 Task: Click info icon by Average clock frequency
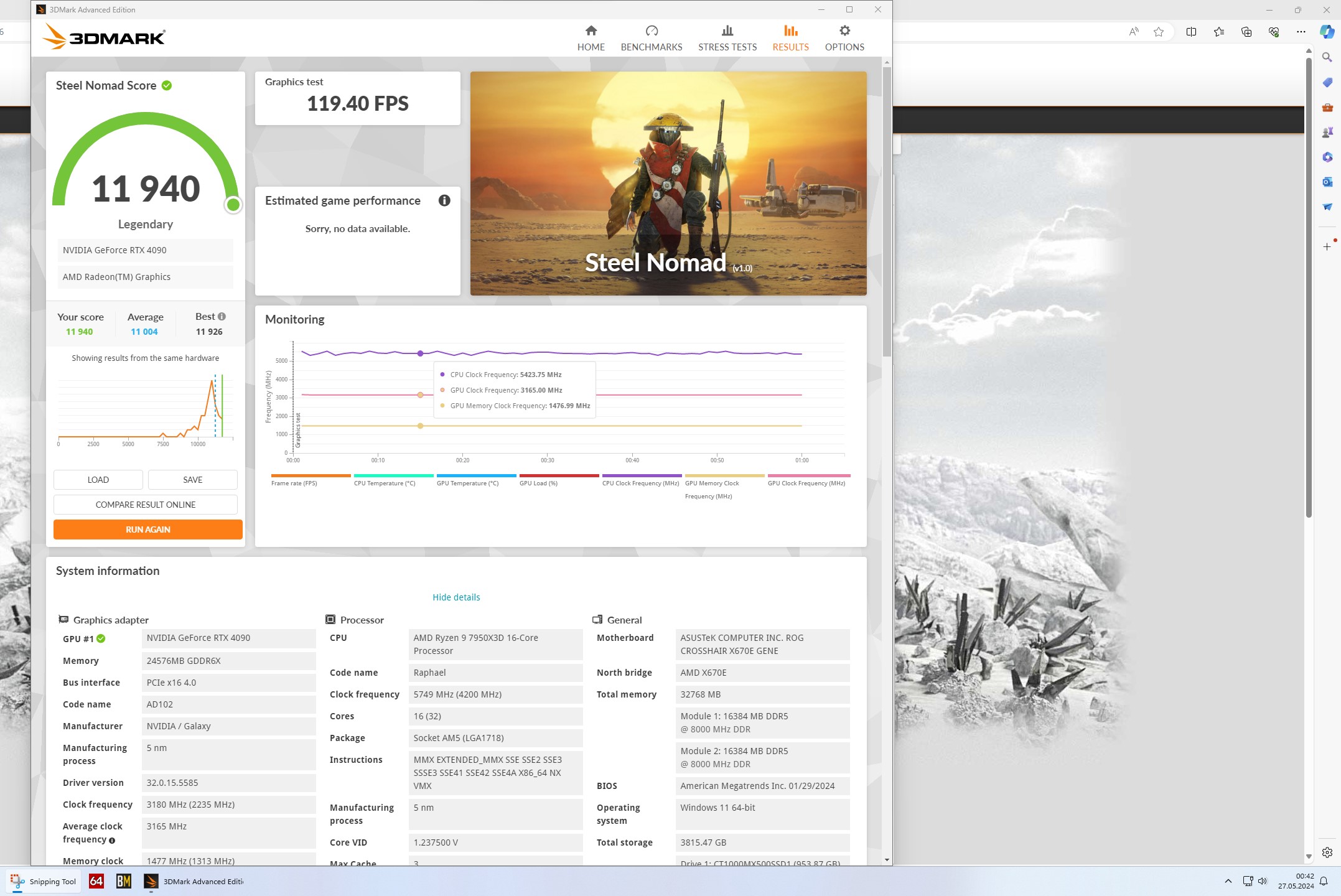click(x=112, y=841)
